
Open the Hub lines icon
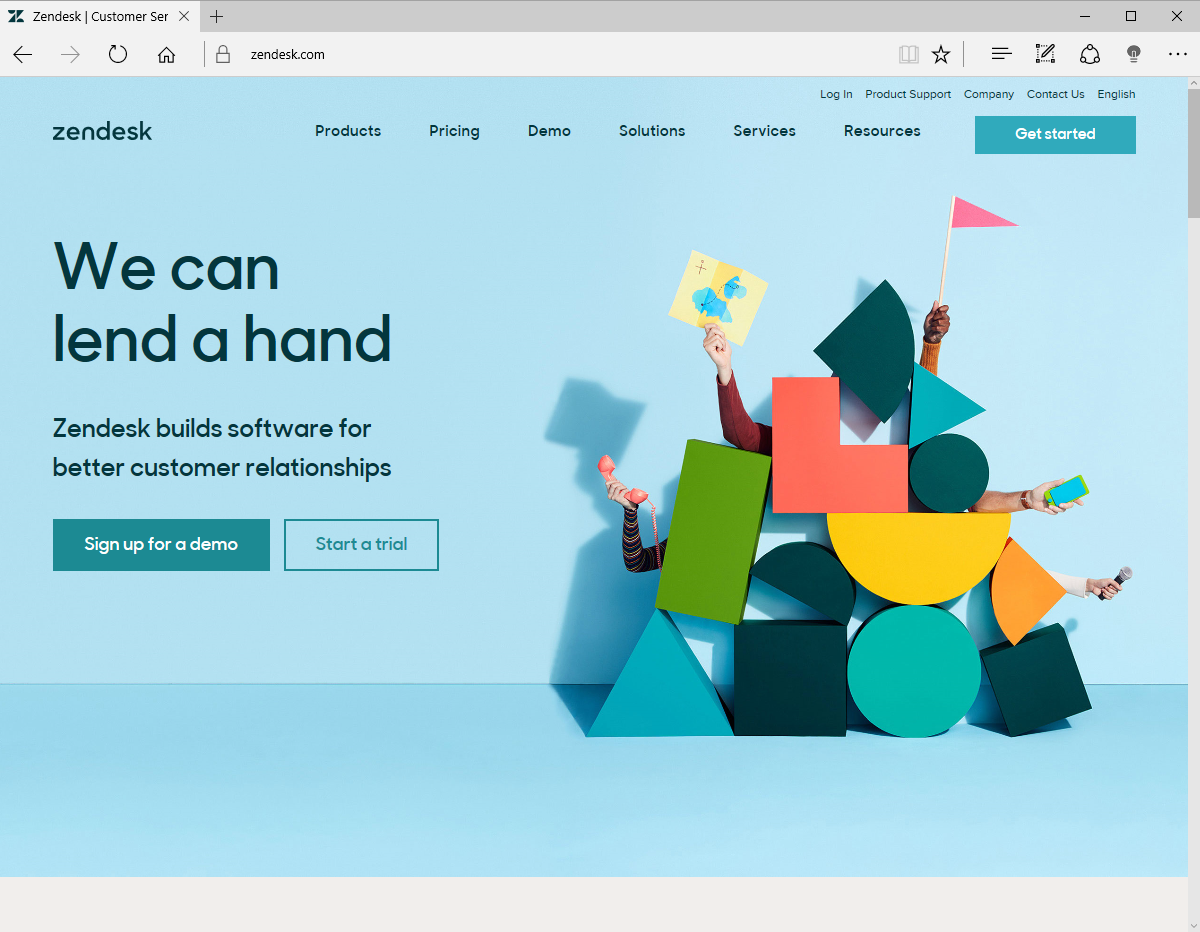pos(1001,54)
